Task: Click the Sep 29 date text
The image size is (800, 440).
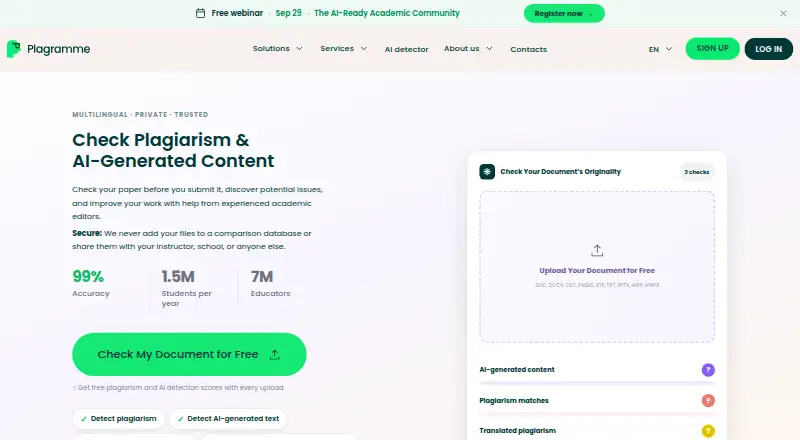Action: [x=288, y=13]
